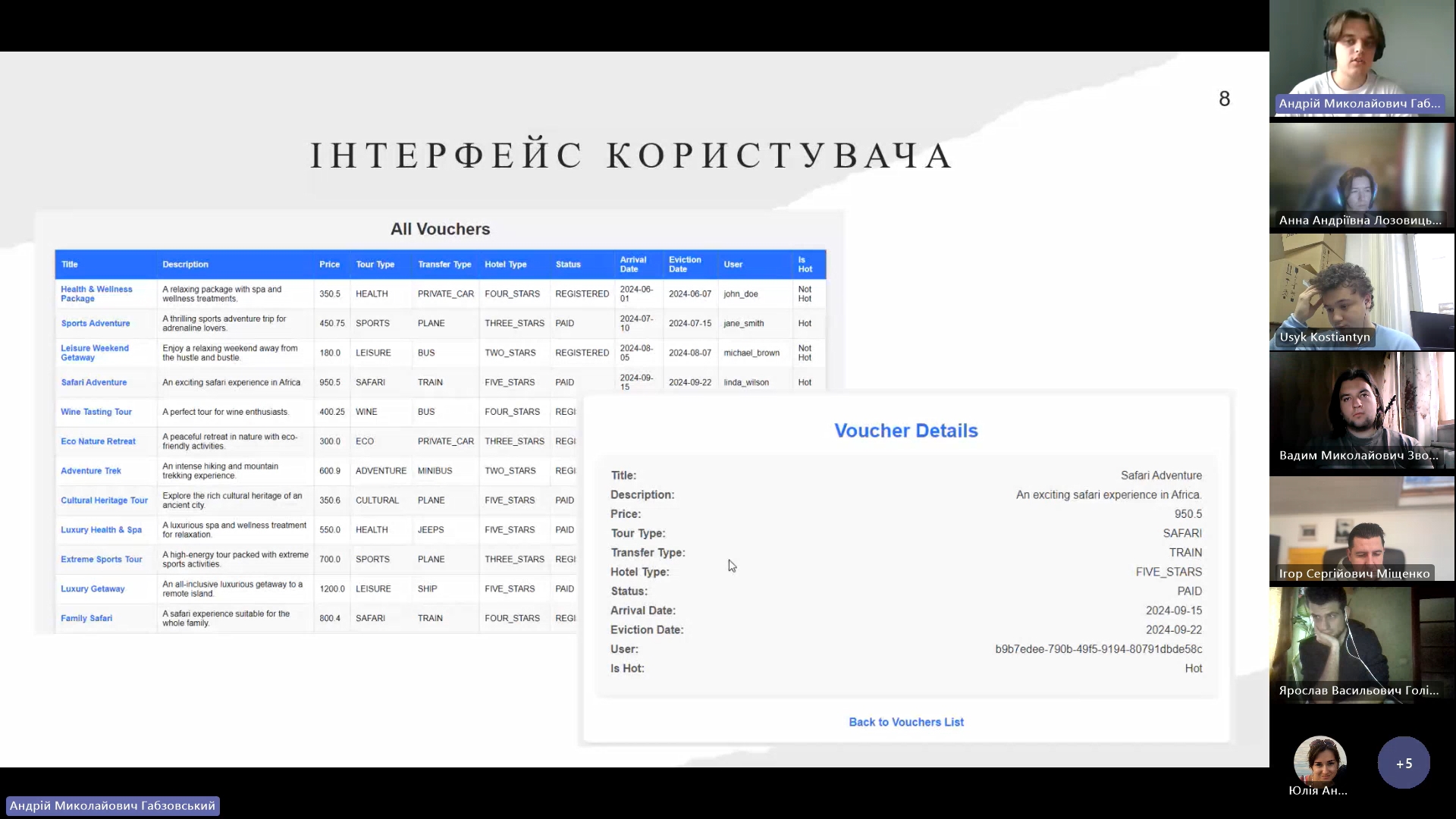This screenshot has height=819, width=1456.
Task: Click Анна Андріївна's participant video
Action: click(1361, 176)
